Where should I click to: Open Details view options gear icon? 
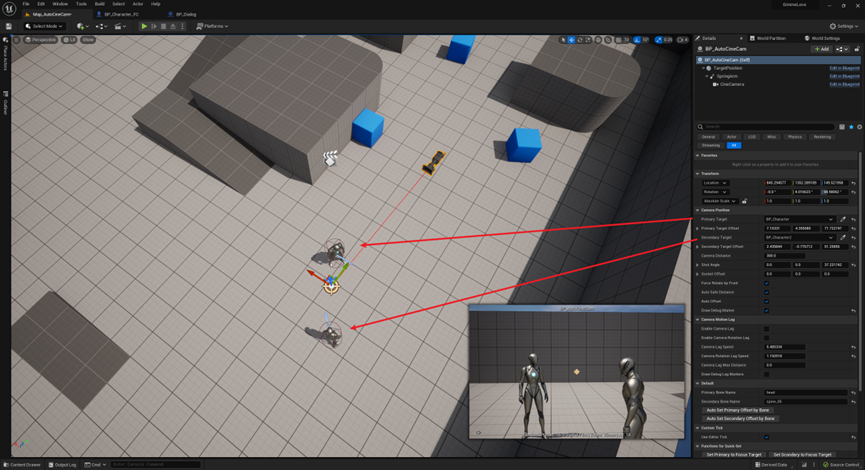pos(859,127)
